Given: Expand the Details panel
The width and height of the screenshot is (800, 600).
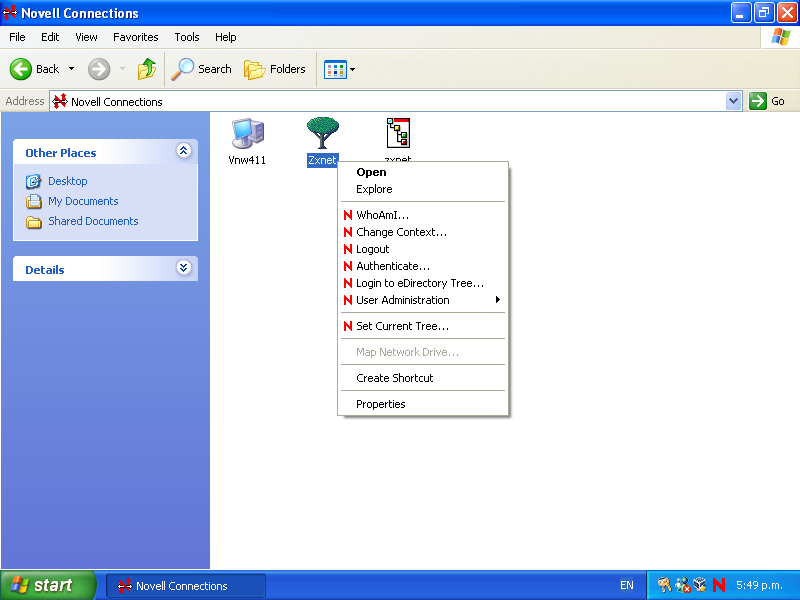Looking at the screenshot, I should tap(184, 267).
